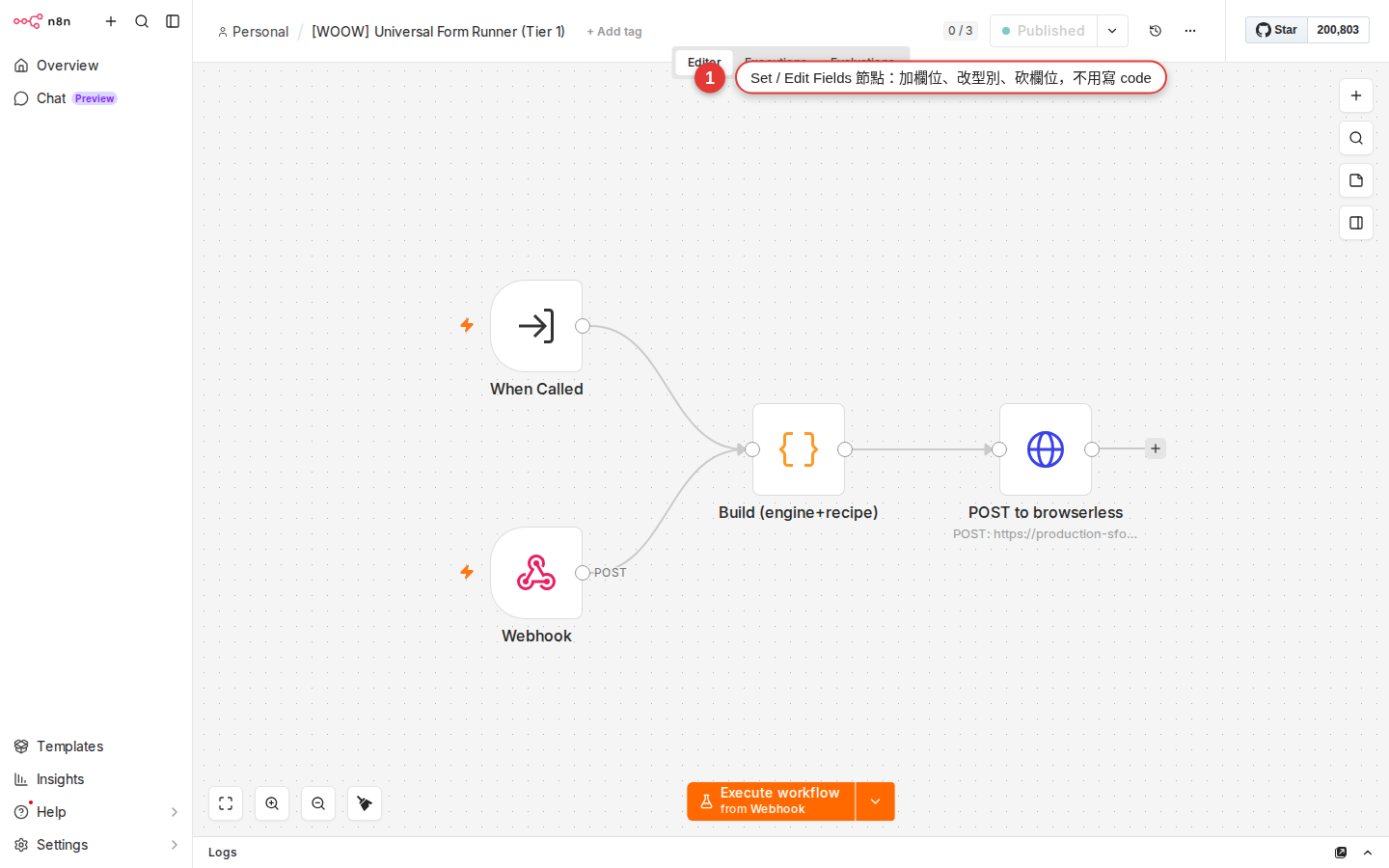Create new item with plus icon in sidebar header

111,21
